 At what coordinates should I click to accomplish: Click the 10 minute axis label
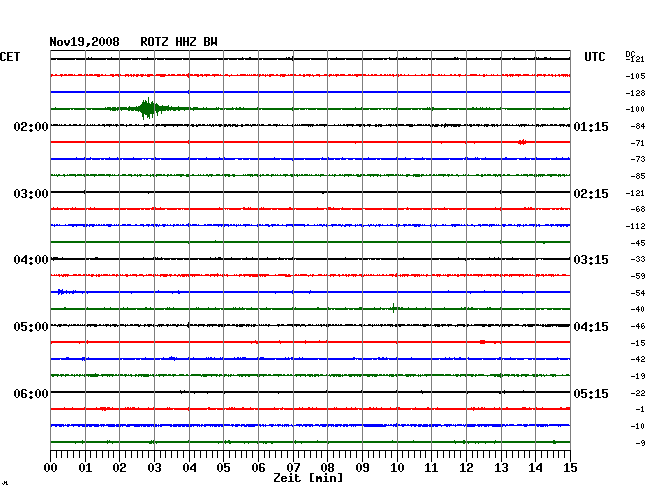pos(397,468)
